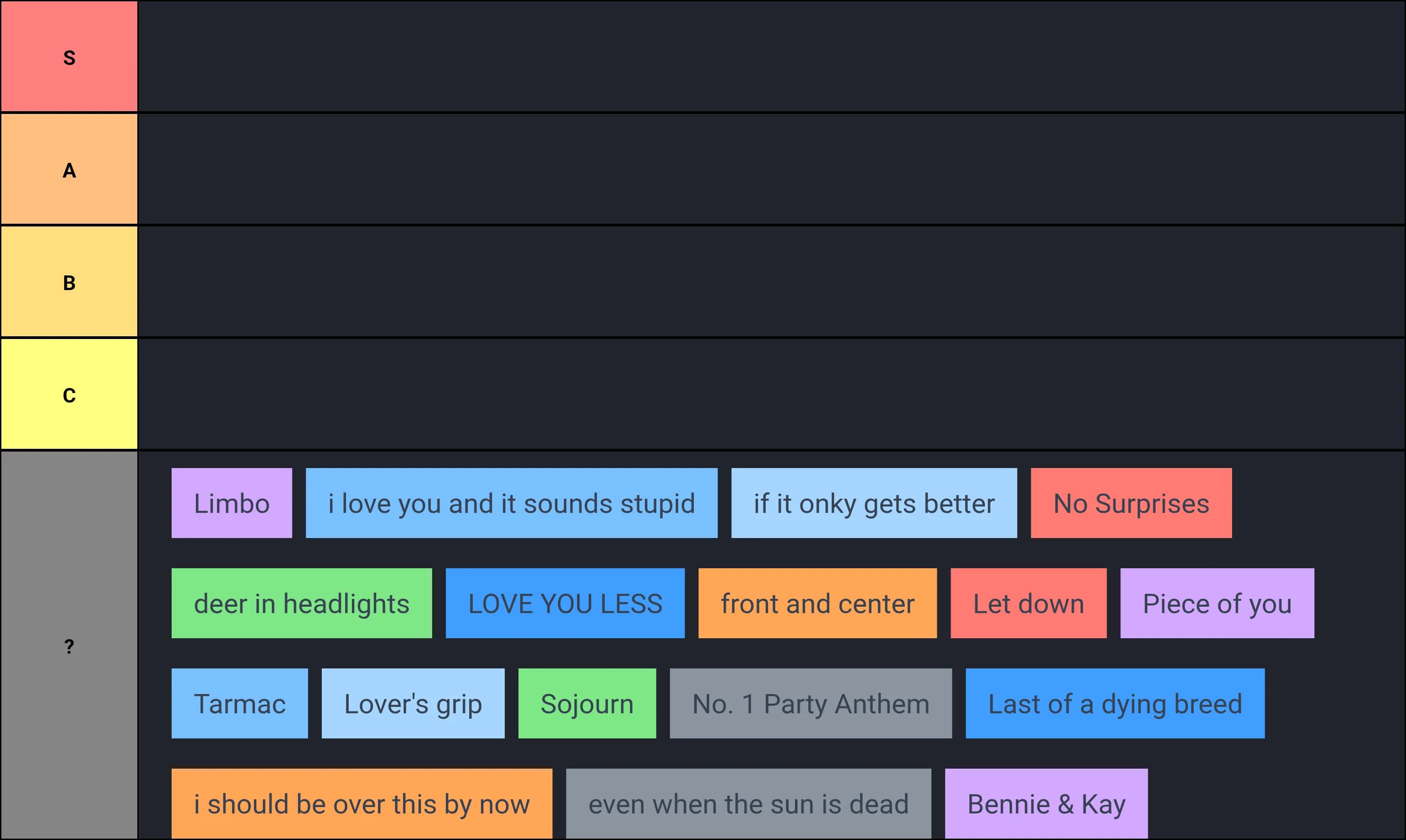Choose the LOVE YOU LESS tile
1406x840 pixels.
(x=565, y=603)
